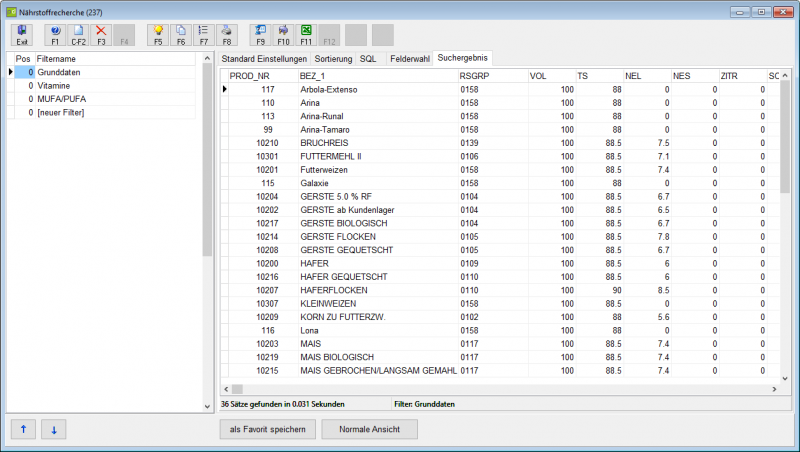Click the filter list scrollbar down arrow
Screen dimensions: 800x452
click(207, 407)
